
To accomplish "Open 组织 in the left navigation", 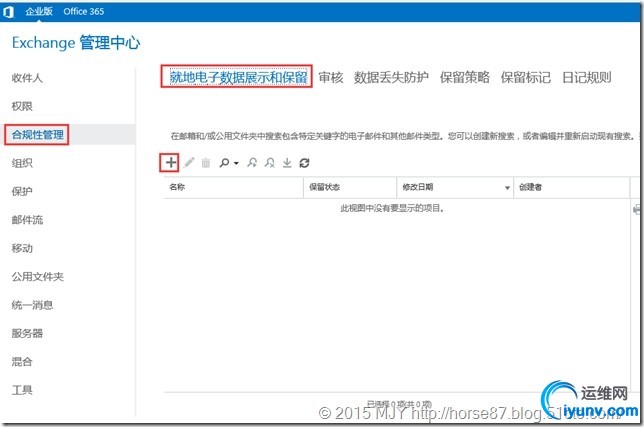I will (x=22, y=163).
